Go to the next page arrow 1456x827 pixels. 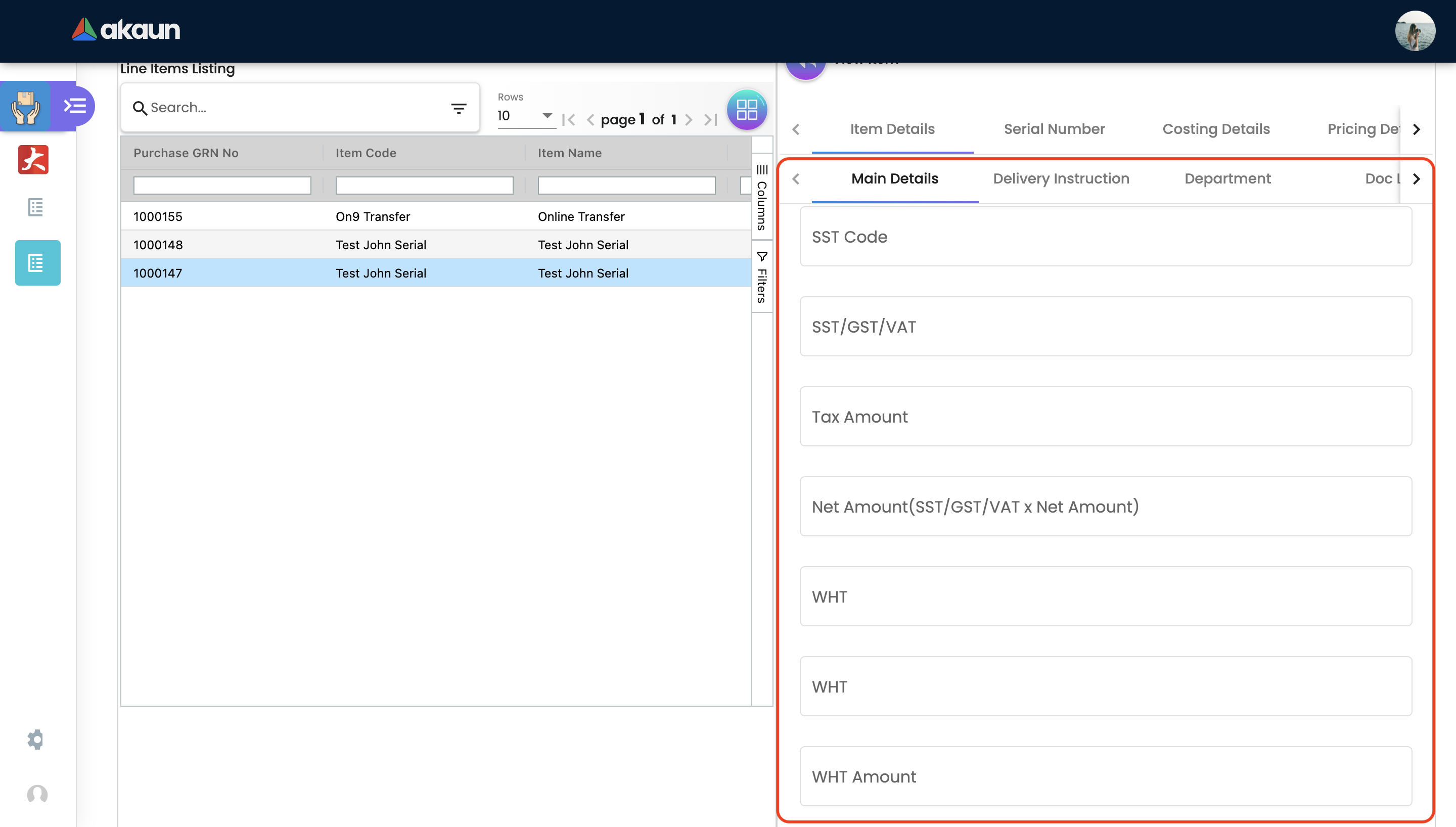pyautogui.click(x=688, y=120)
